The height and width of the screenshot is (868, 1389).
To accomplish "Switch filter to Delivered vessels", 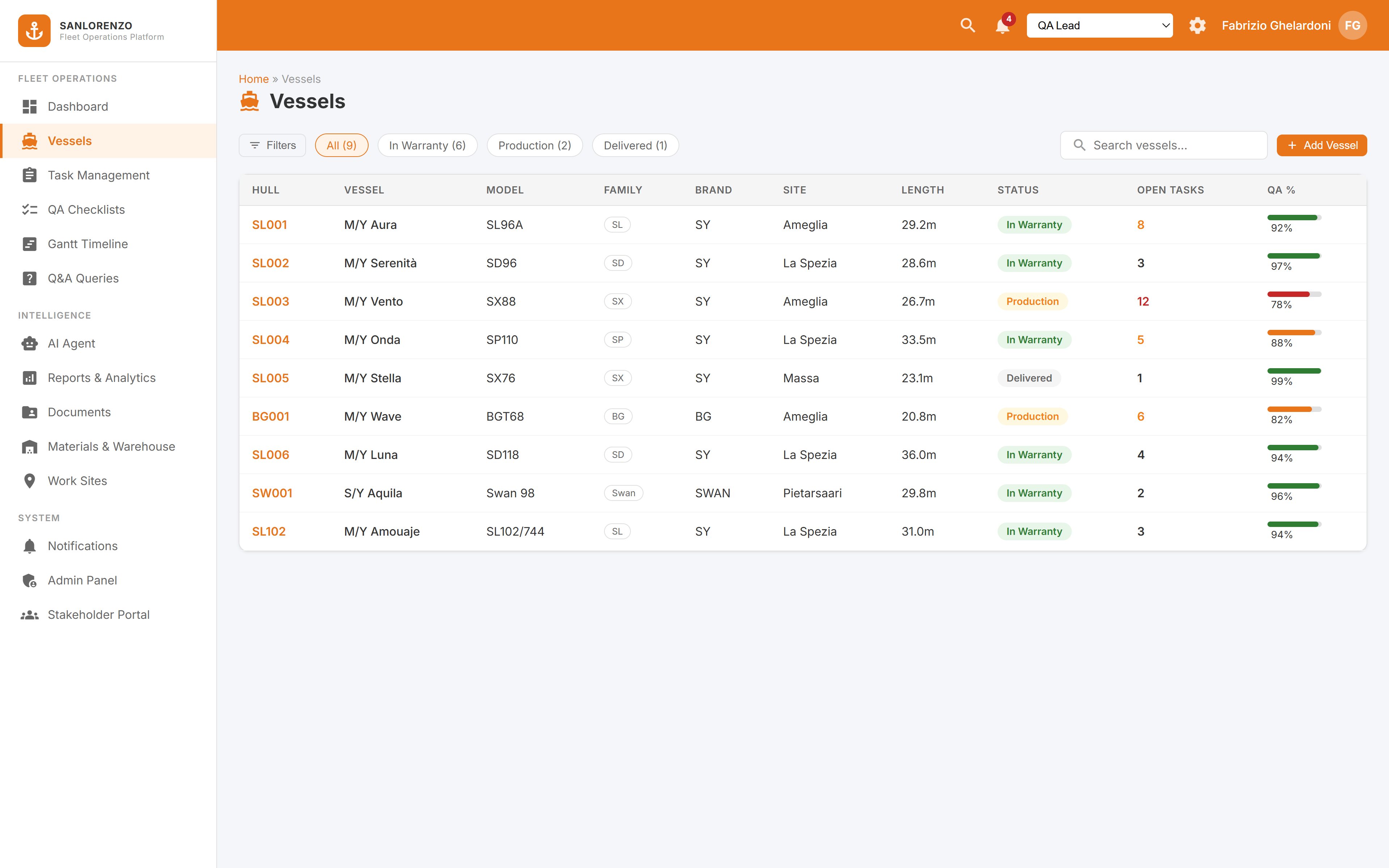I will [635, 145].
